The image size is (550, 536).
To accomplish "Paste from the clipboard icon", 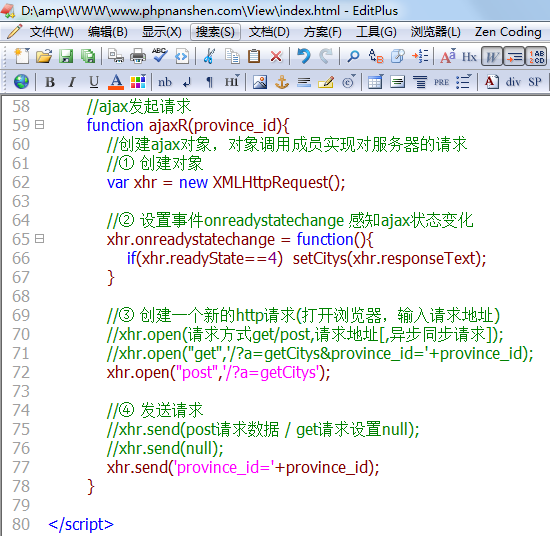I will pyautogui.click(x=254, y=56).
